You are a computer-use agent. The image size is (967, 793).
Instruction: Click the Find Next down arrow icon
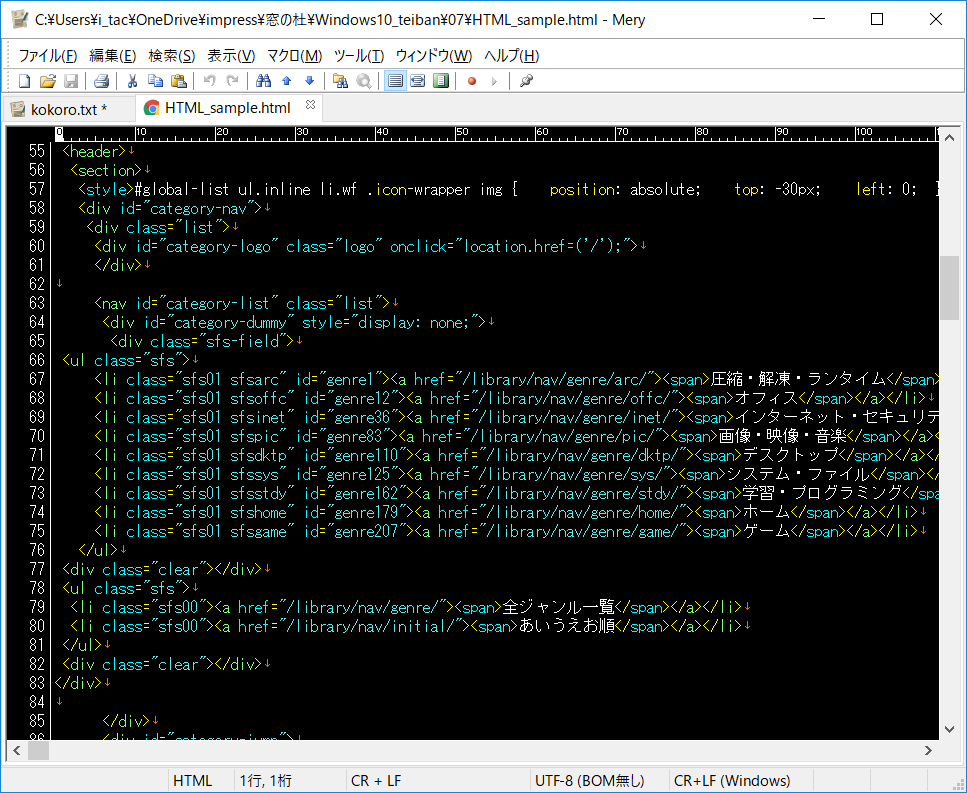point(309,81)
